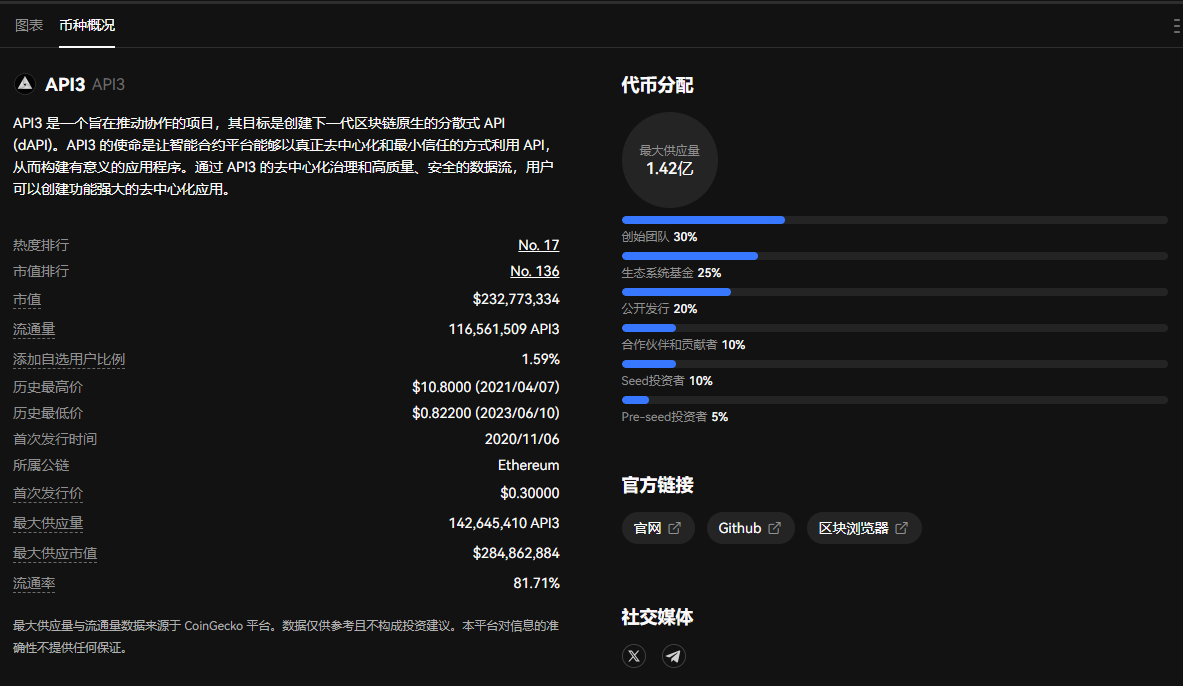Open the 官网 official website button

point(658,527)
